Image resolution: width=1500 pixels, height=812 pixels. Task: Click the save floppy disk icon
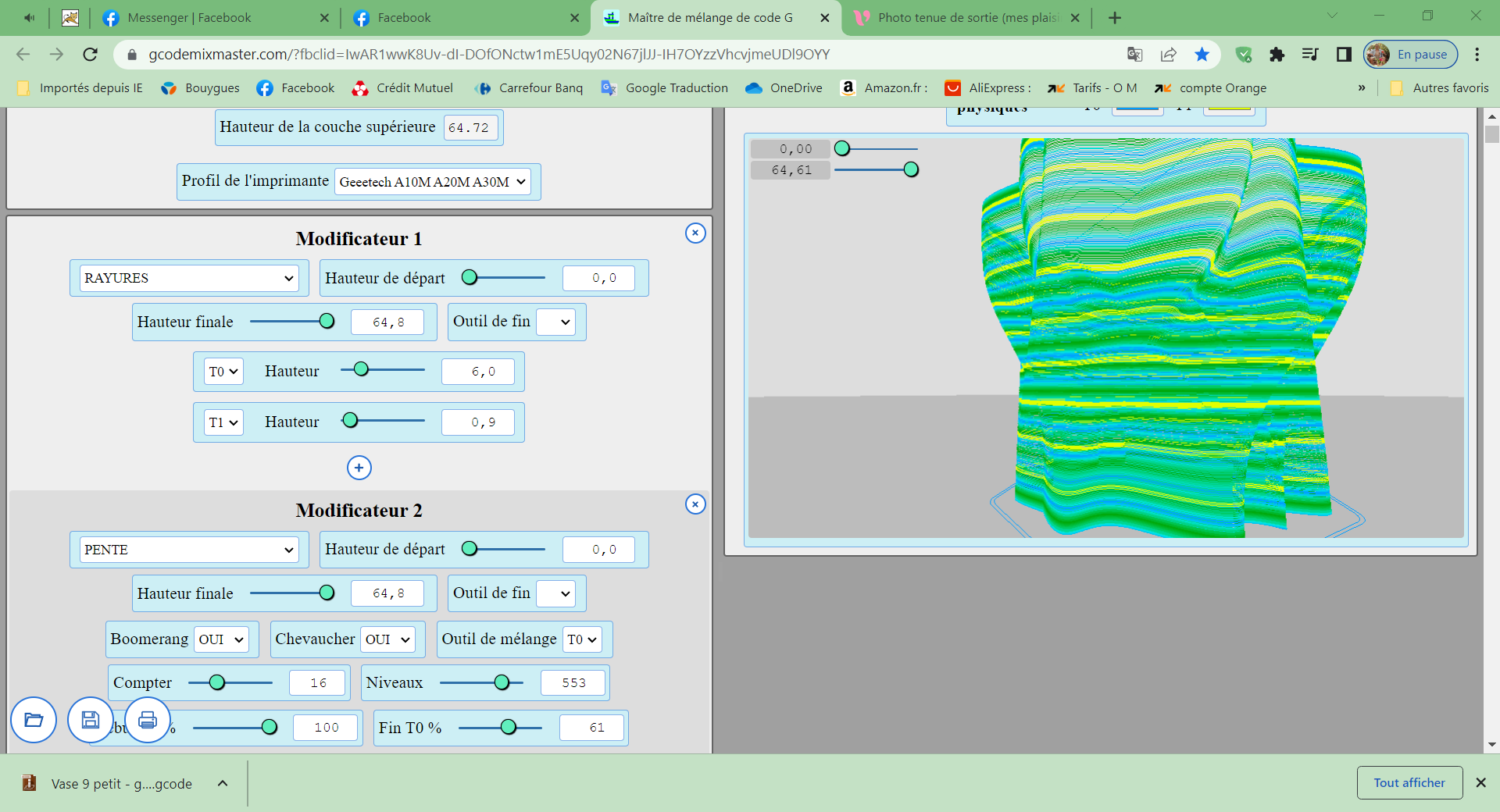91,719
